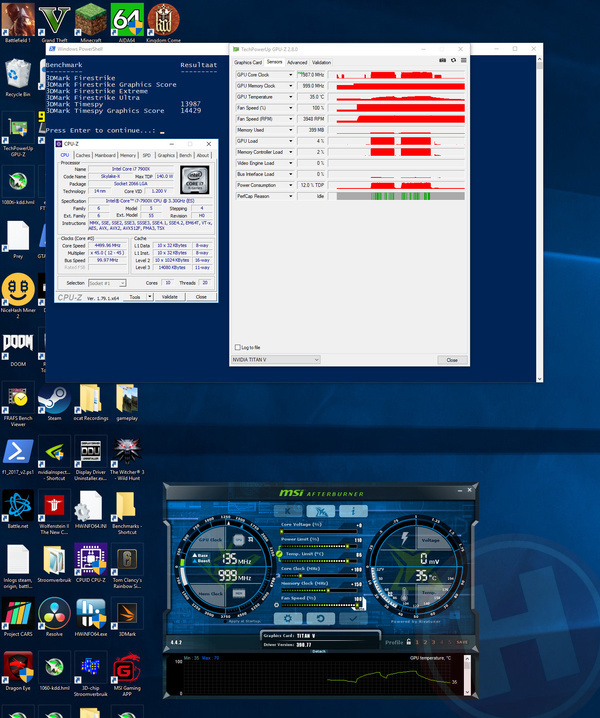Image resolution: width=600 pixels, height=718 pixels.
Task: Expand the GPU Load sensor dropdown
Action: (x=290, y=141)
